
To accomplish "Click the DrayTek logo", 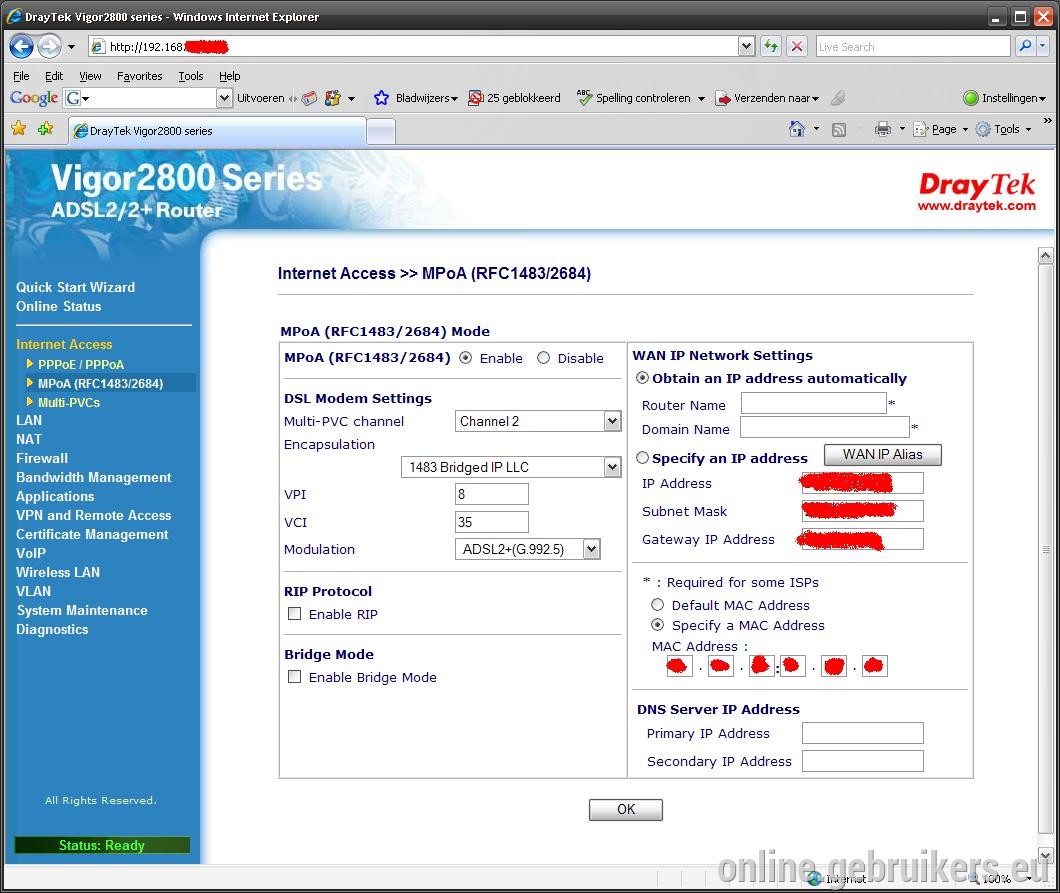I will [x=976, y=191].
